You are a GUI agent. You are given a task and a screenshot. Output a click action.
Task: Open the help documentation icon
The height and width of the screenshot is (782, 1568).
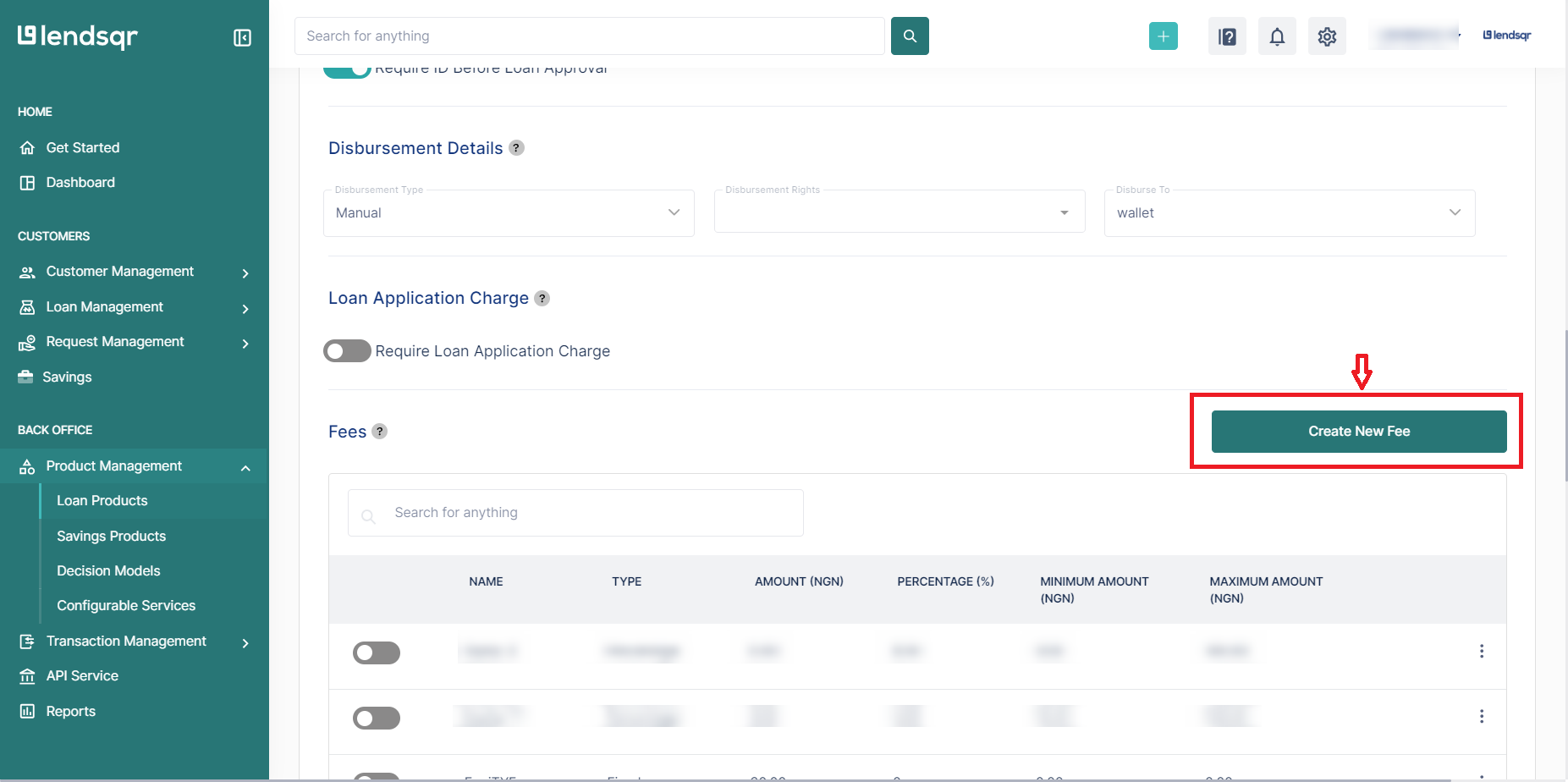(x=1227, y=36)
